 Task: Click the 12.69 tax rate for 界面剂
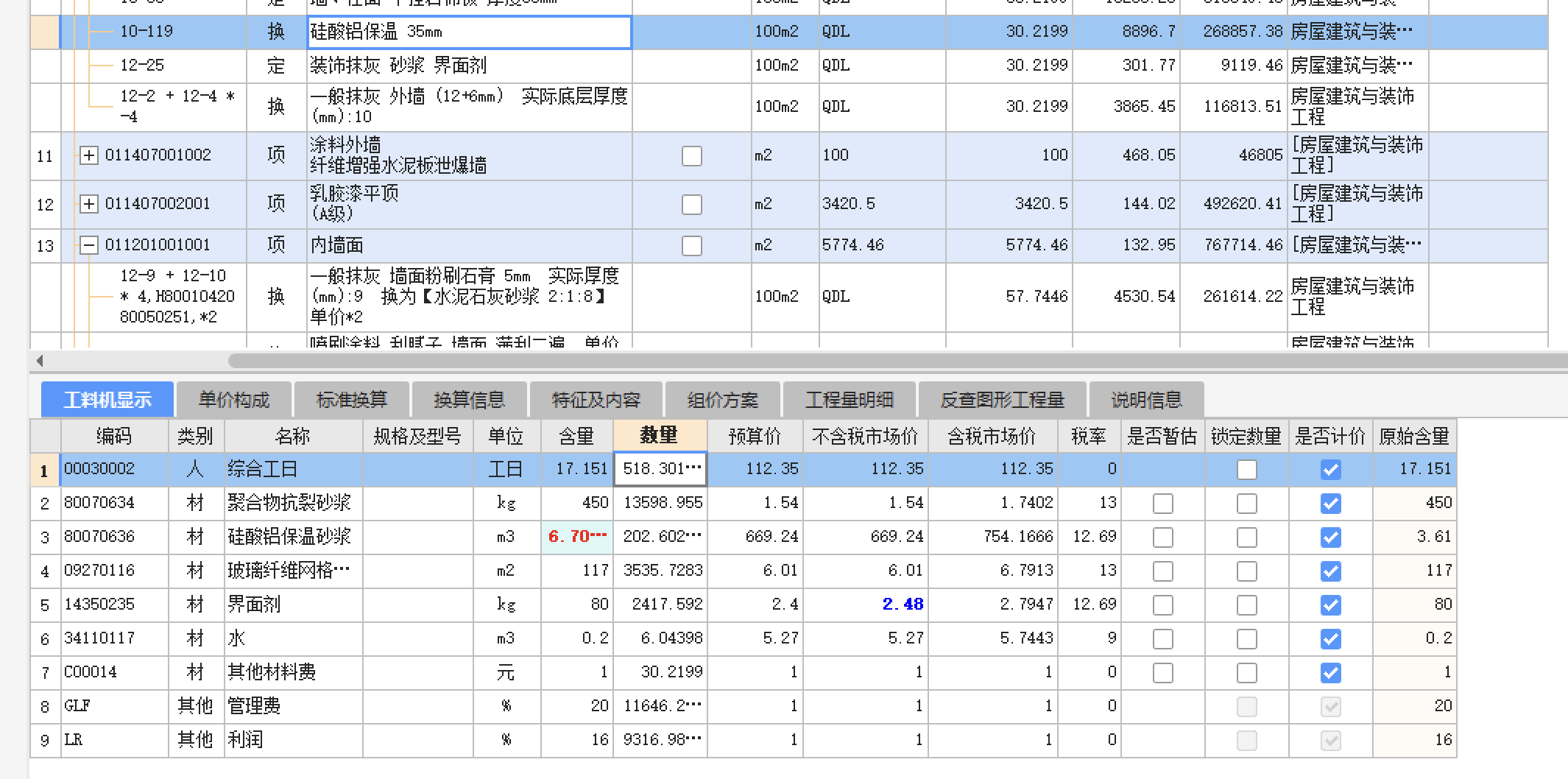pyautogui.click(x=1089, y=604)
